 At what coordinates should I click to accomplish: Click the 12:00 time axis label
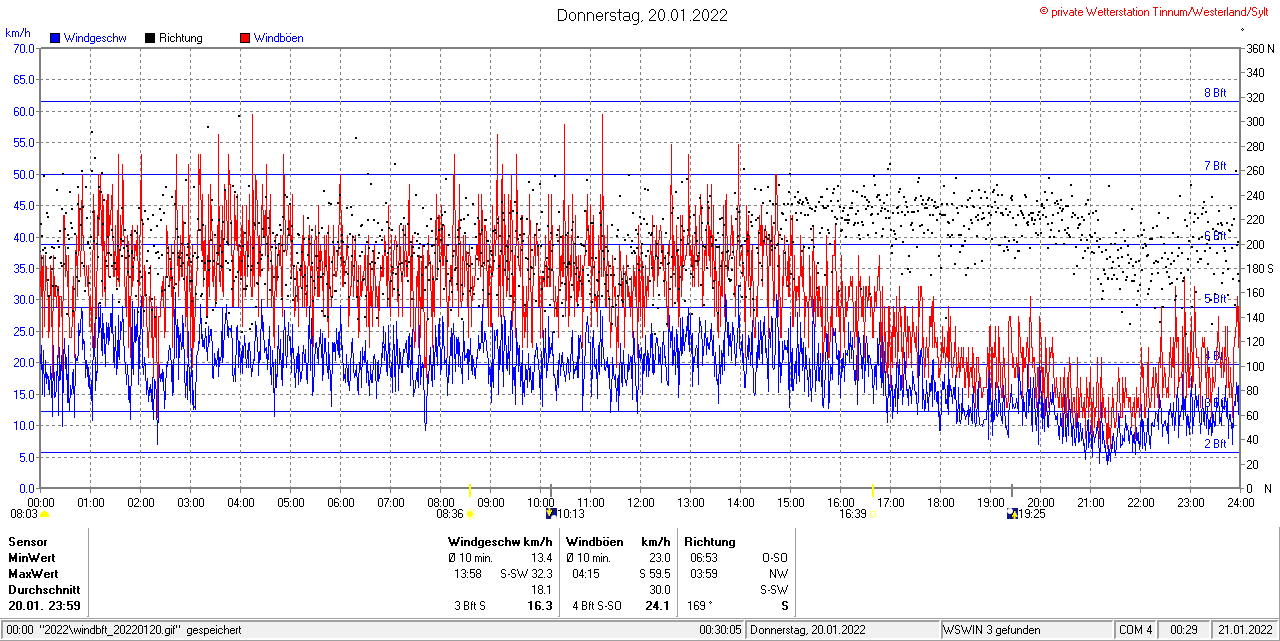[641, 502]
